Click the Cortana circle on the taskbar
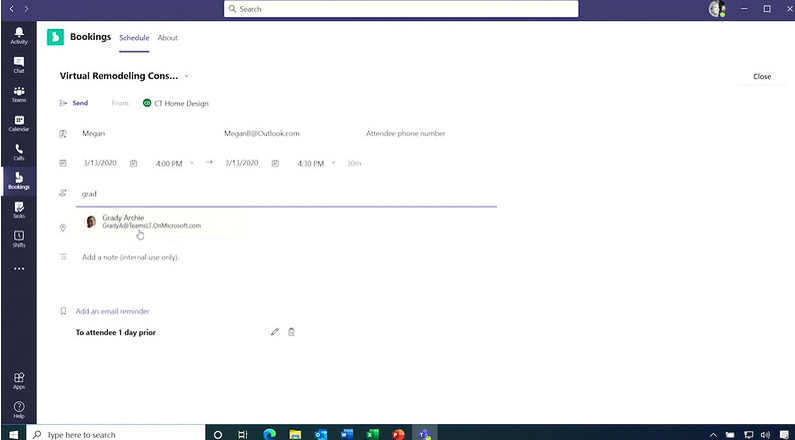795x440 pixels. point(218,434)
